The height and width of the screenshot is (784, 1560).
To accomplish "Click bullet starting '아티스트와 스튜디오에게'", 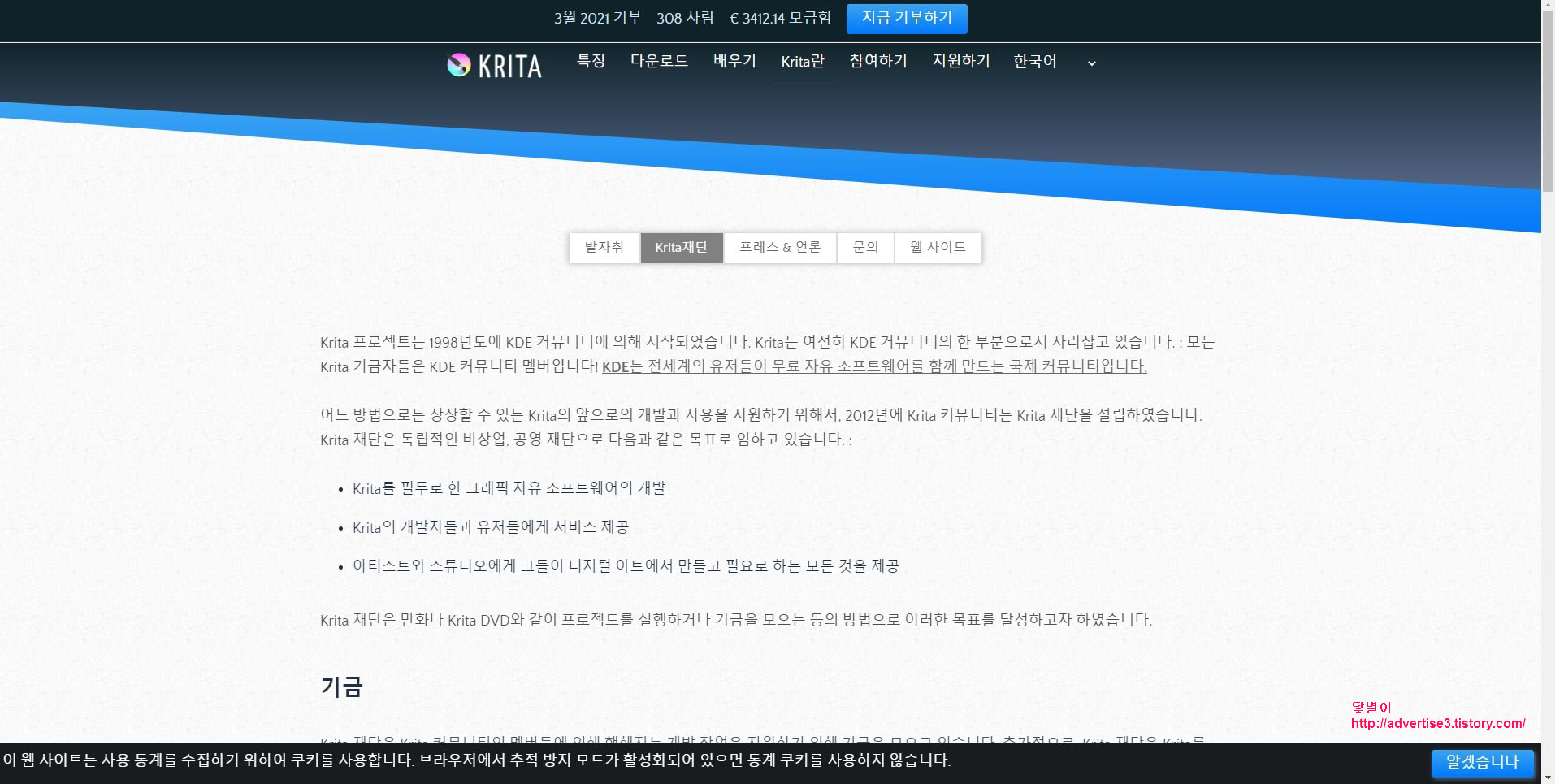I will 626,566.
